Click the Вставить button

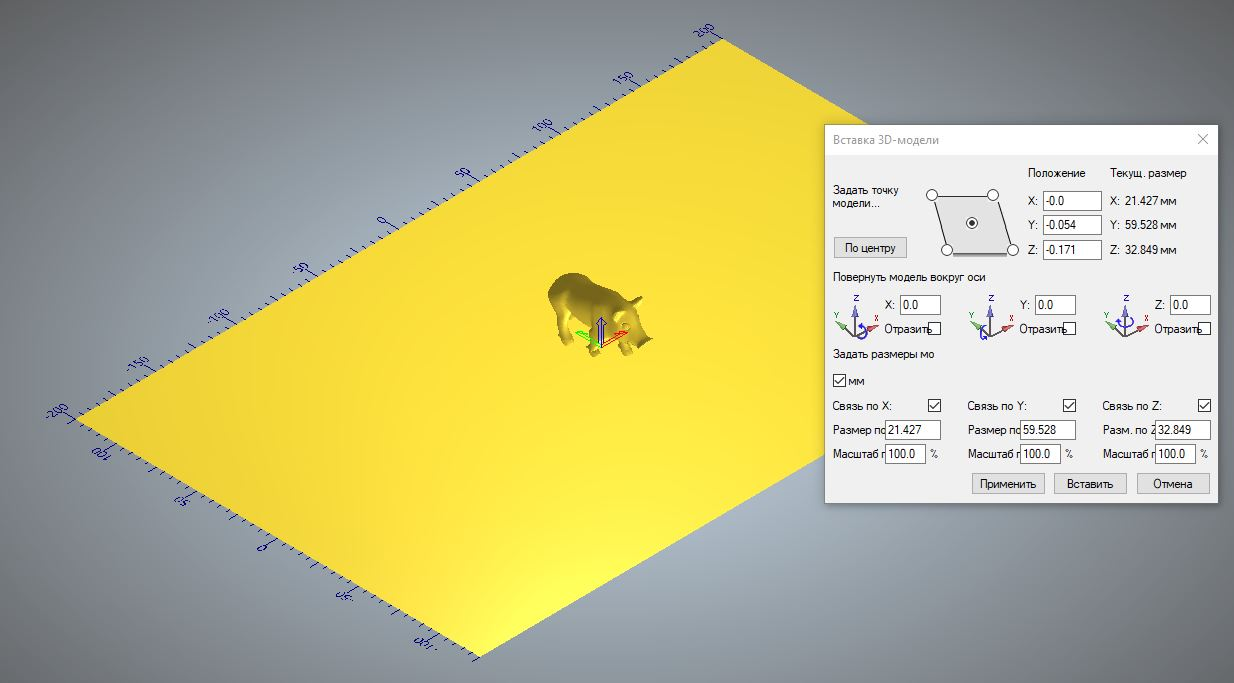click(x=1090, y=484)
